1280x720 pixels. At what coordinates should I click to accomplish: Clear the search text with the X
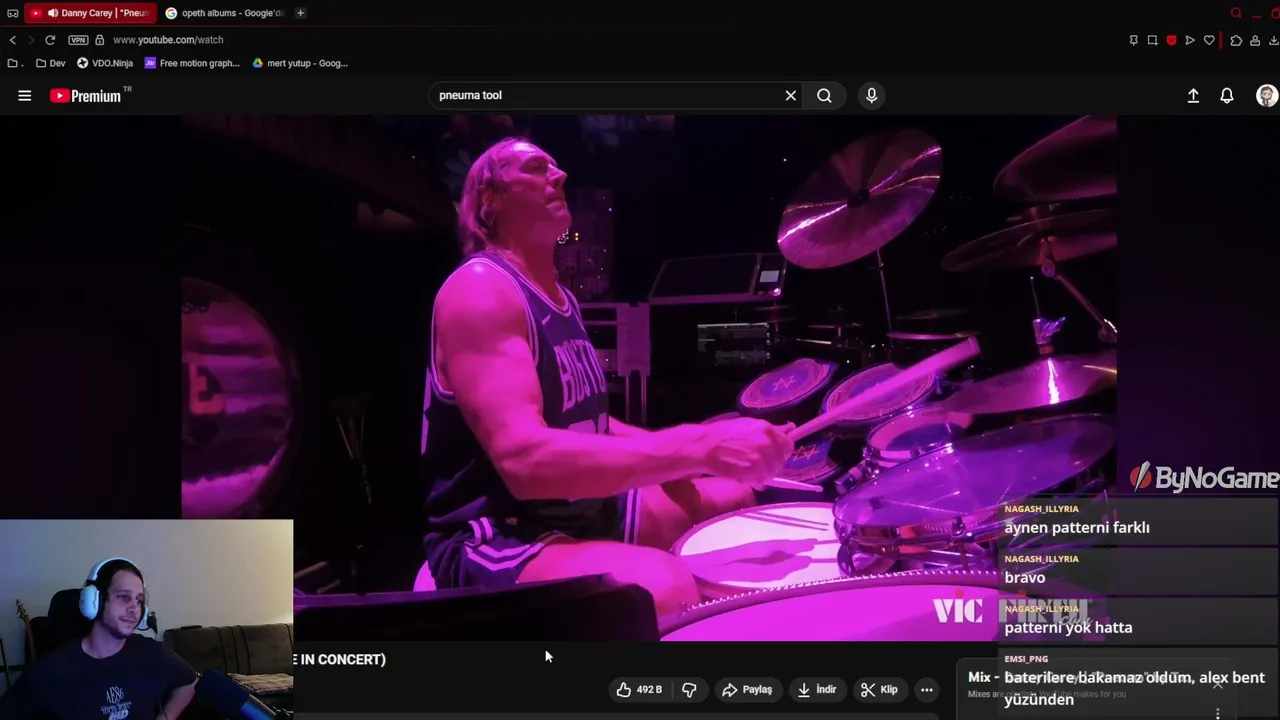coord(790,95)
